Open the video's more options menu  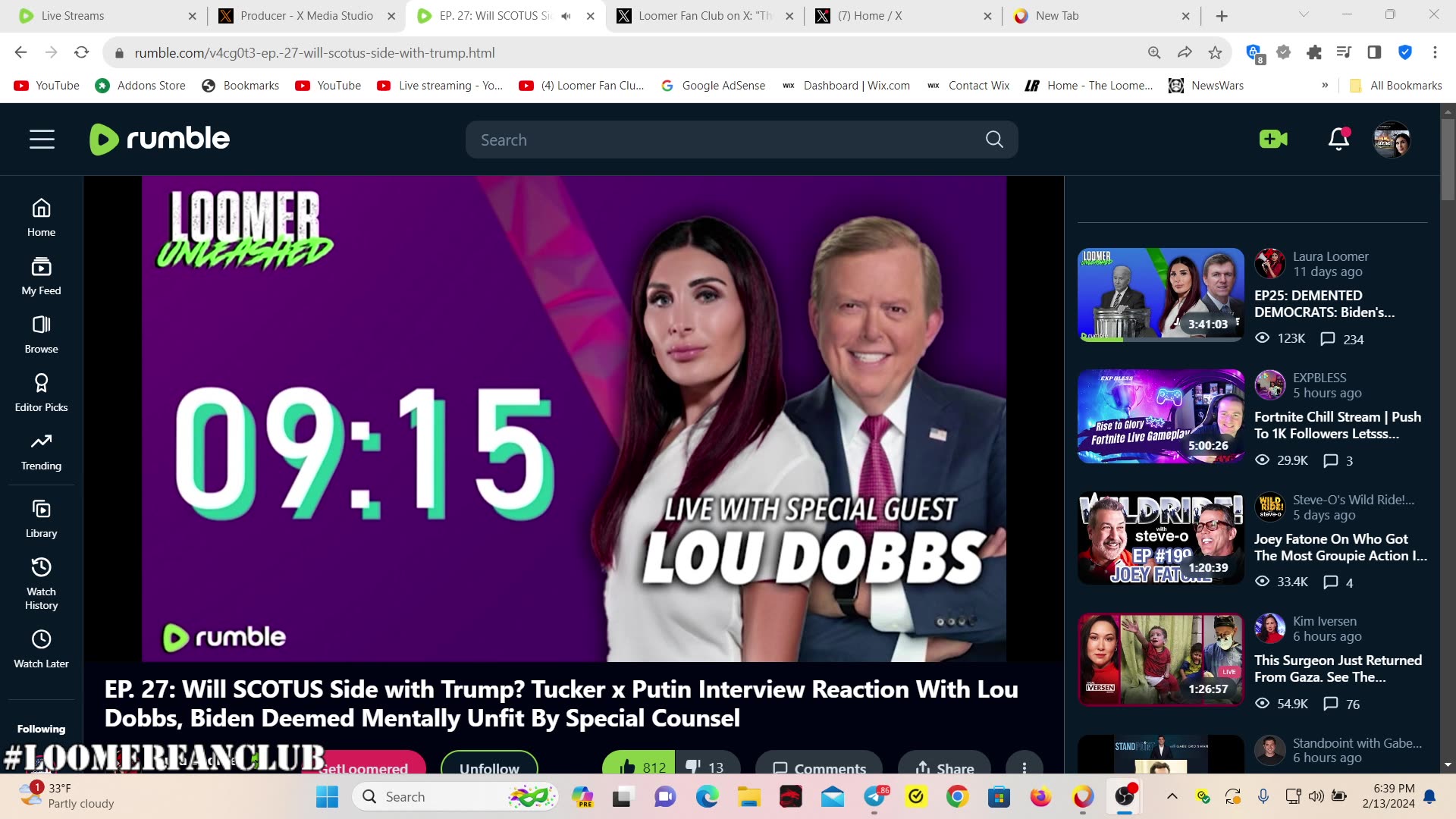pyautogui.click(x=1025, y=768)
